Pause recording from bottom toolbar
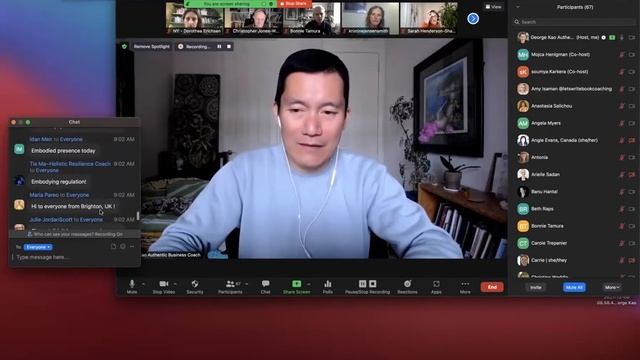Image resolution: width=640 pixels, height=360 pixels. coord(362,284)
